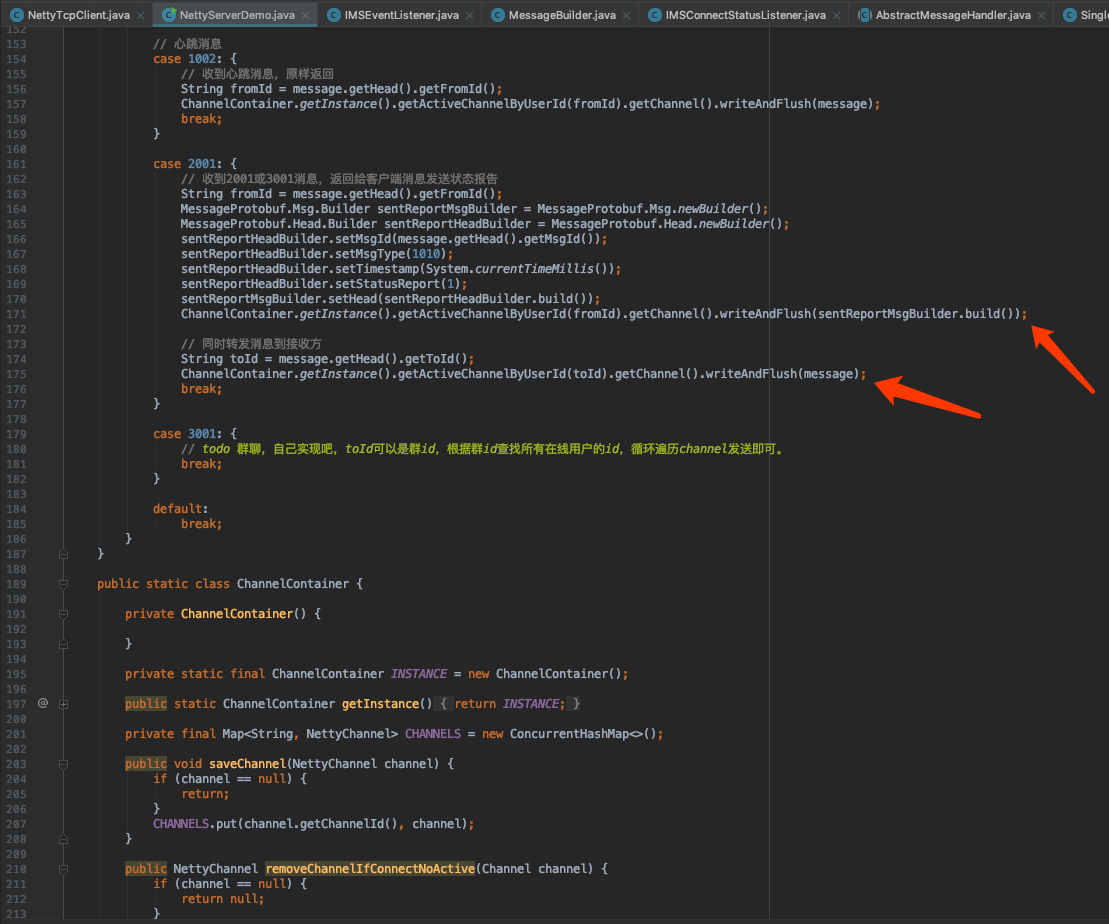The width and height of the screenshot is (1109, 924).
Task: Click the class icon on MessageBuilder.java tab
Action: tap(497, 16)
